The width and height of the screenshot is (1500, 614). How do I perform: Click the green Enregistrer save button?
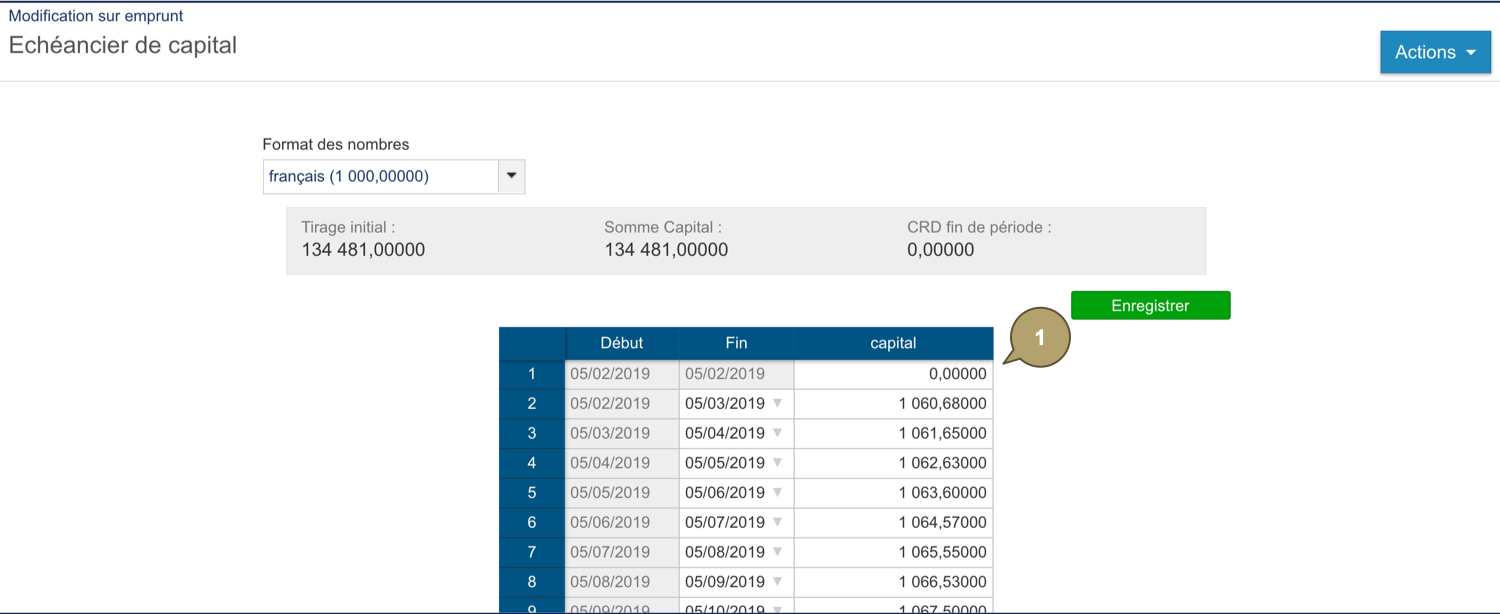(1150, 305)
